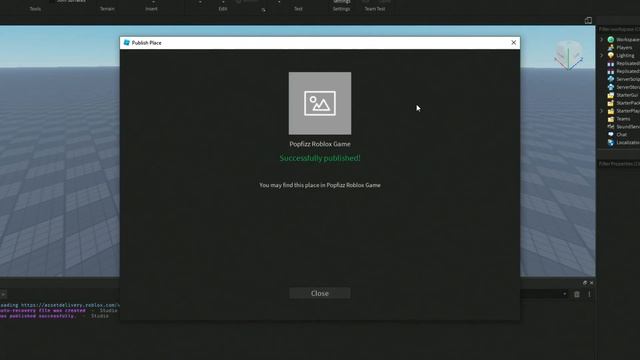Click the view selector cube in viewport
The width and height of the screenshot is (640, 360).
click(x=568, y=55)
